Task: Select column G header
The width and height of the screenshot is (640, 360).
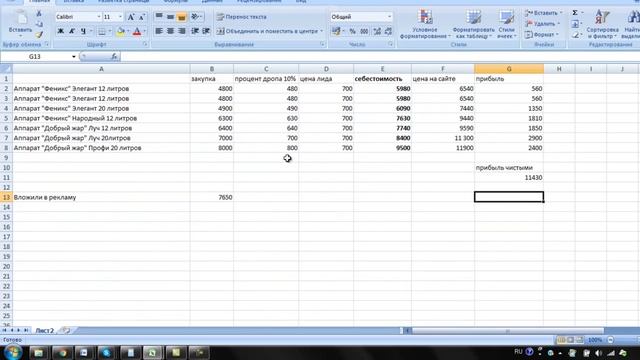Action: coord(509,69)
